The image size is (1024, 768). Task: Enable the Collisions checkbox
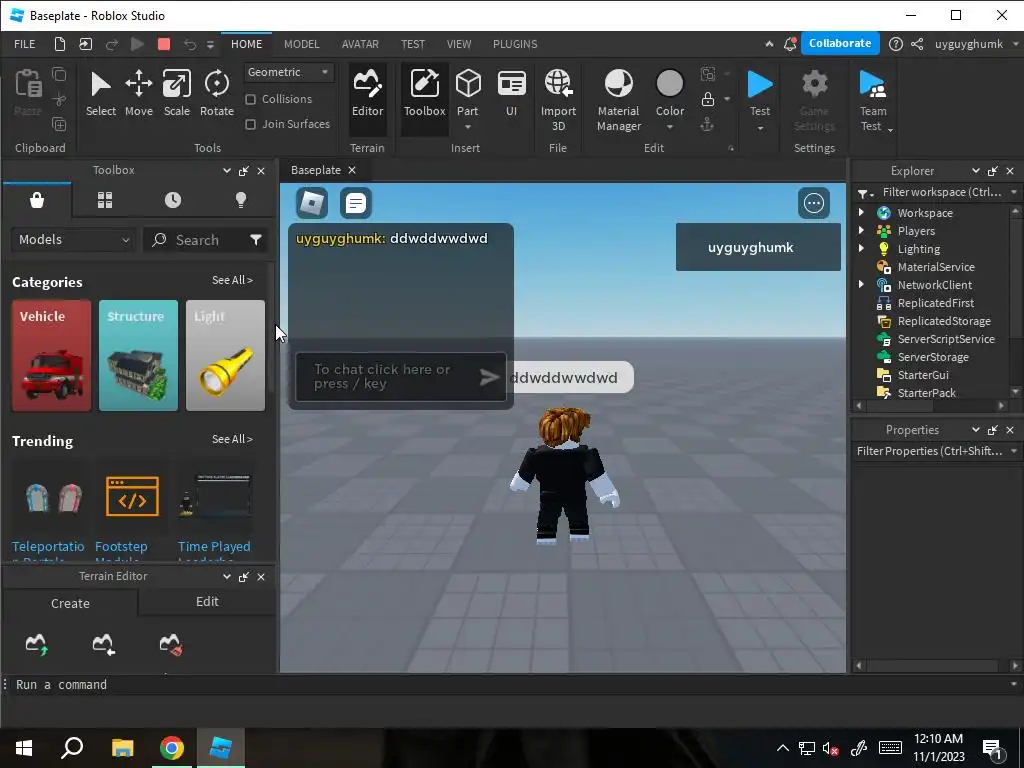coord(250,99)
